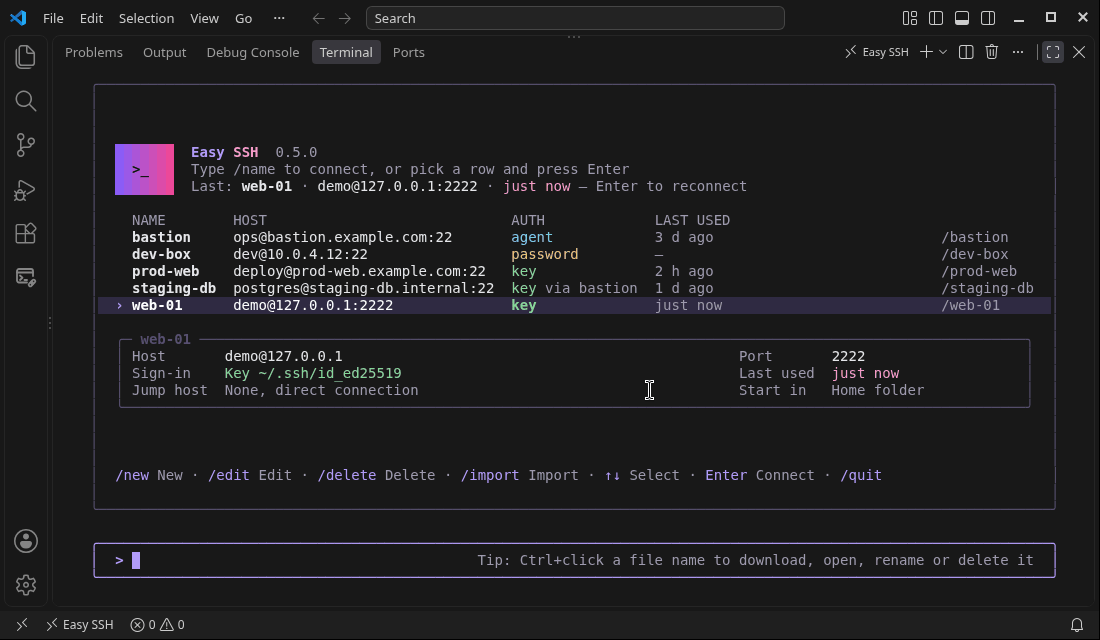1100x640 pixels.
Task: Click the Easy SSH gradient logo
Action: (x=145, y=169)
